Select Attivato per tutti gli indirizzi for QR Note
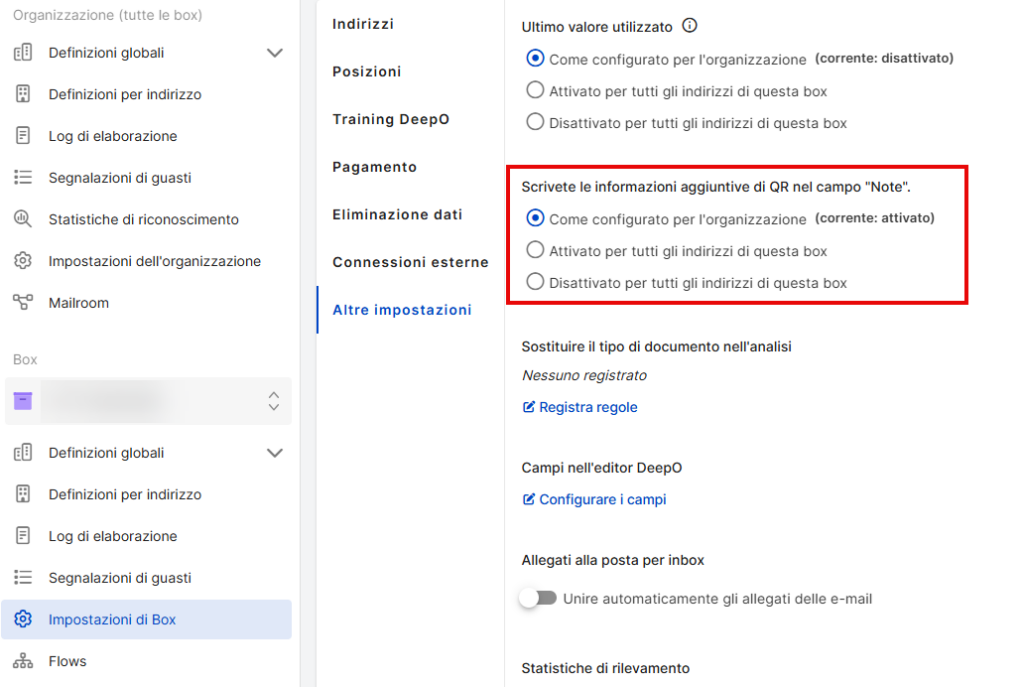This screenshot has height=687, width=1024. 535,249
